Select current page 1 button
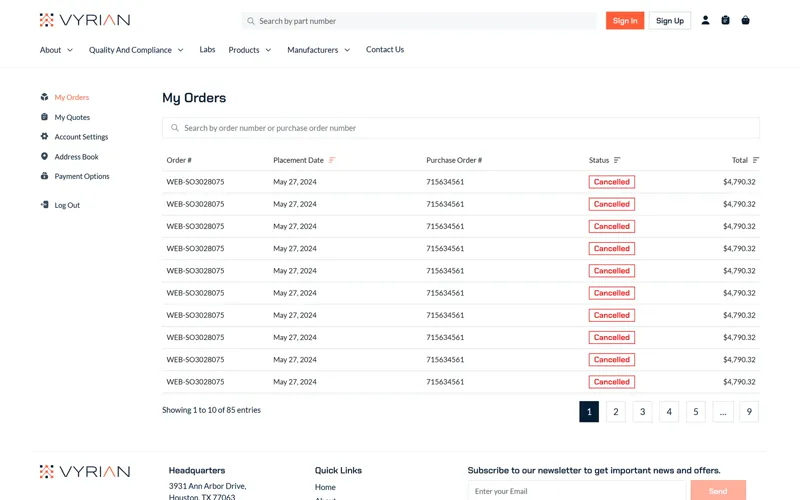 pyautogui.click(x=589, y=412)
